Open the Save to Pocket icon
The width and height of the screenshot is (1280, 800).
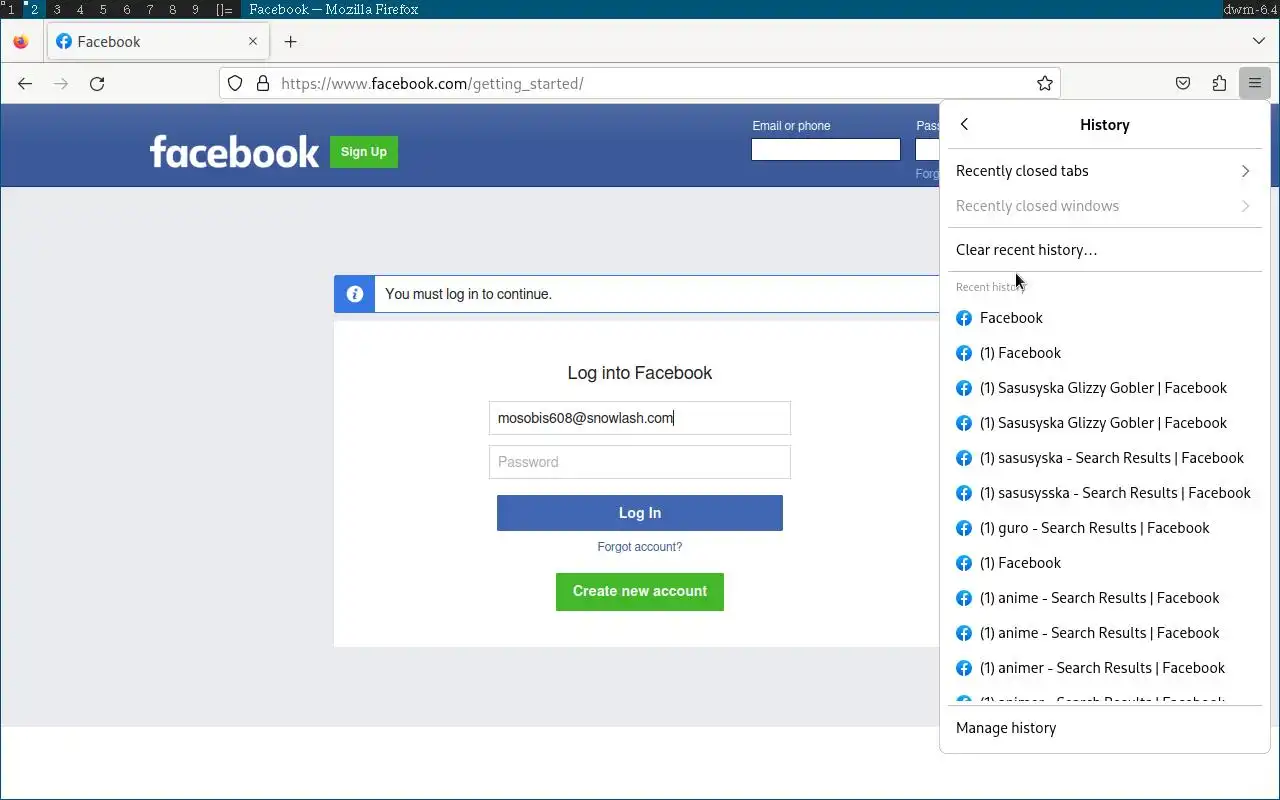(x=1183, y=84)
